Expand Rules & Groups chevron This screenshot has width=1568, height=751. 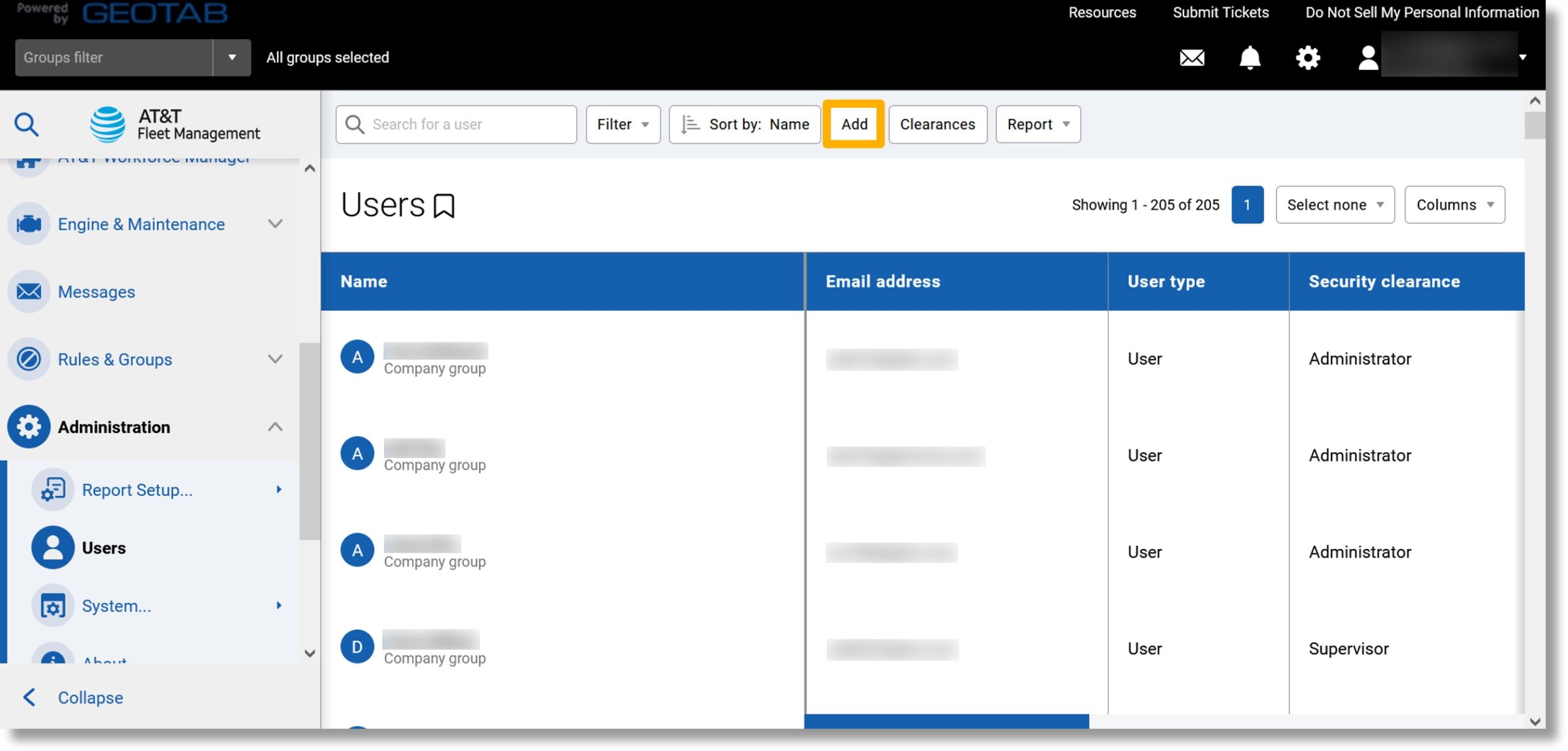(276, 359)
